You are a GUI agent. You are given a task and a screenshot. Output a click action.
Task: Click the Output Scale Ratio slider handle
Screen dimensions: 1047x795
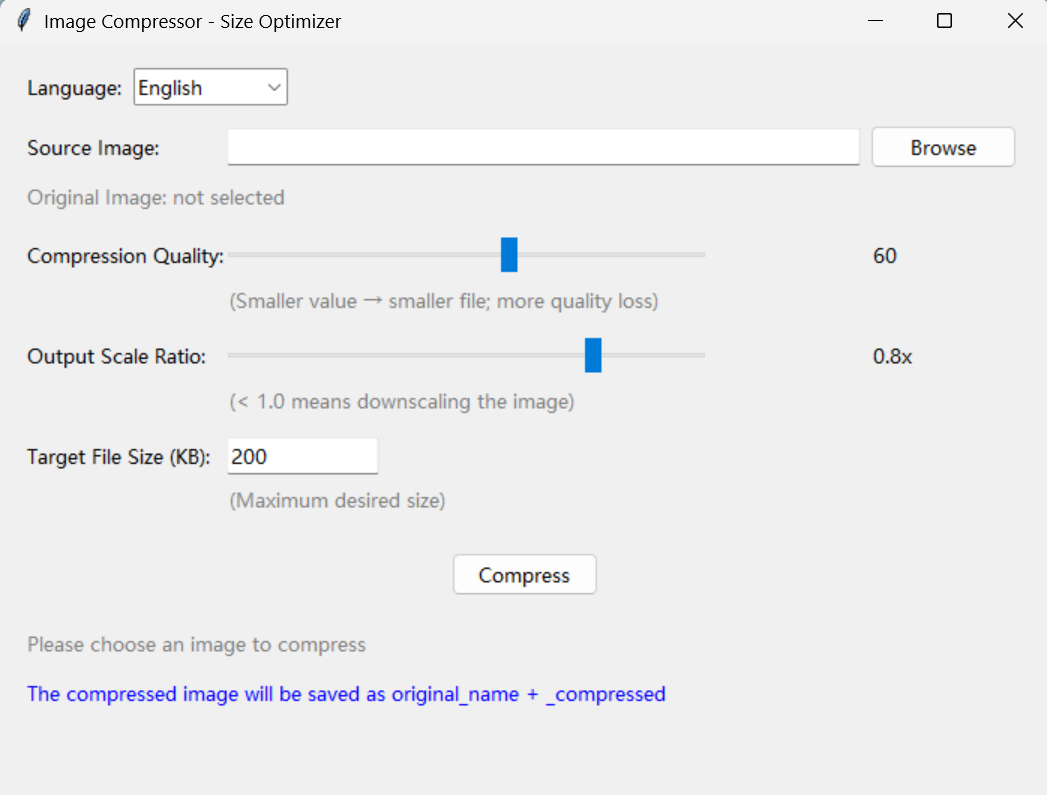point(593,355)
